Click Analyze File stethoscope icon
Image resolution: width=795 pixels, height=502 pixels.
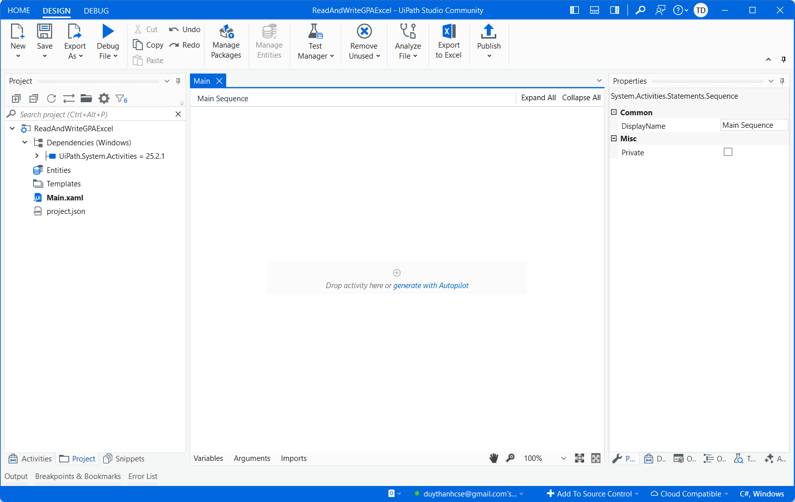click(x=408, y=31)
